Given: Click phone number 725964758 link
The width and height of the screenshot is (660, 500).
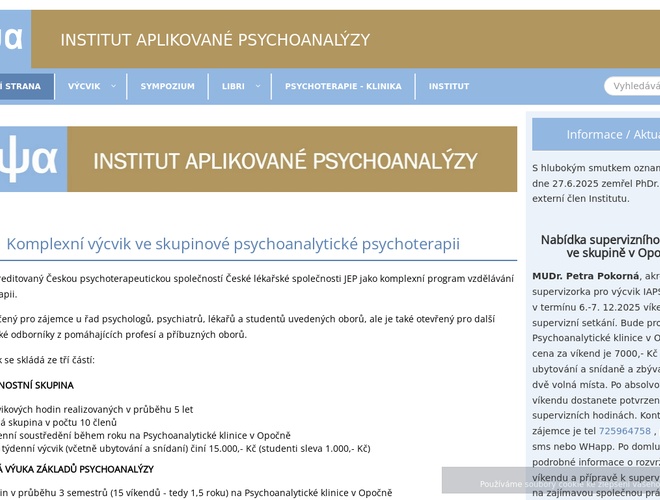Looking at the screenshot, I should pyautogui.click(x=625, y=431).
